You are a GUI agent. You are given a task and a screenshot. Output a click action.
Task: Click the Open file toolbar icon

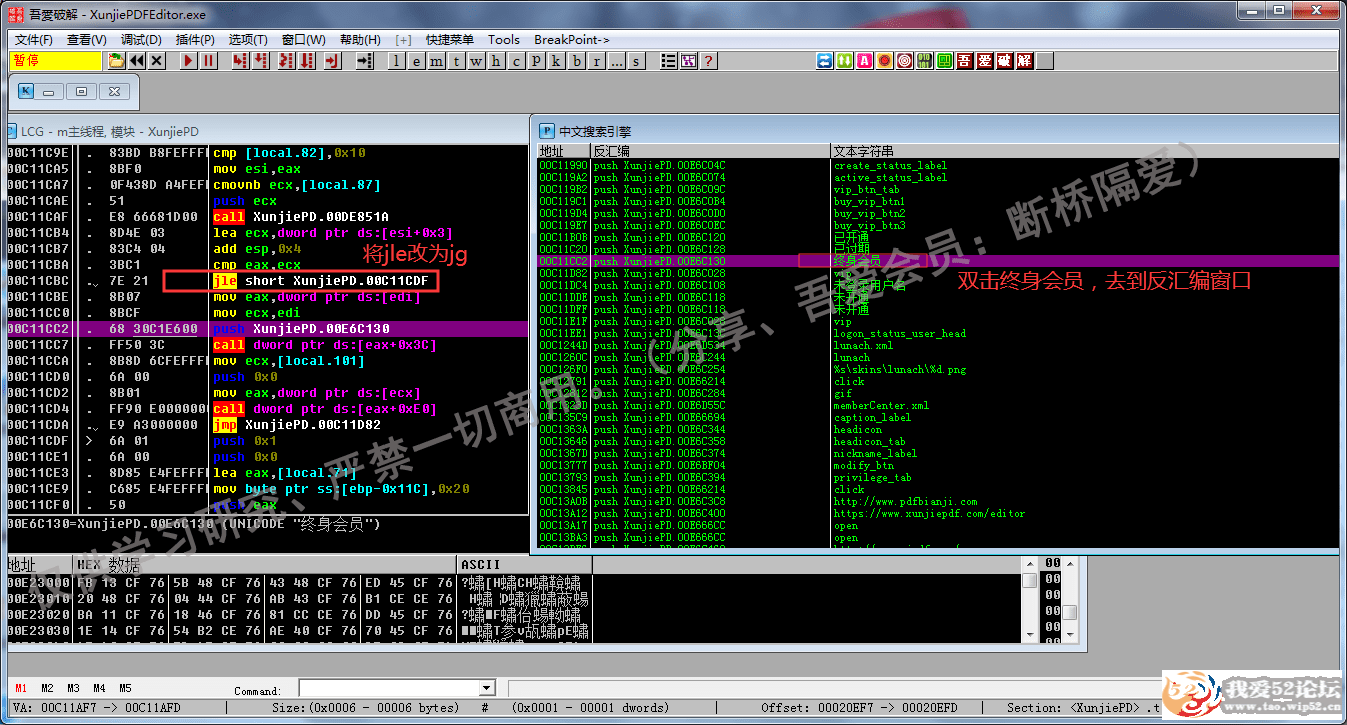coord(117,61)
